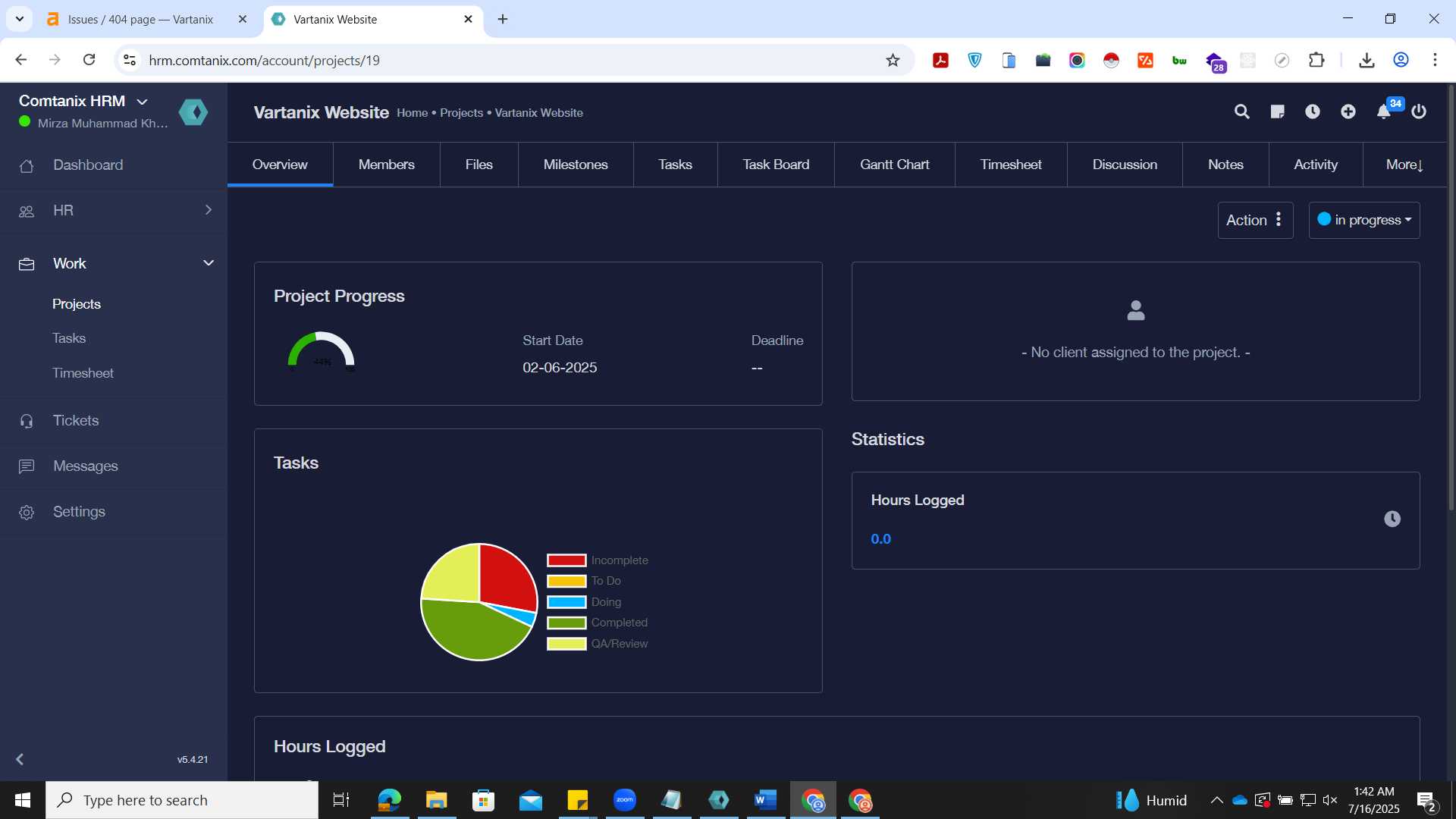Switch to the Files tab
Image resolution: width=1456 pixels, height=819 pixels.
point(479,165)
